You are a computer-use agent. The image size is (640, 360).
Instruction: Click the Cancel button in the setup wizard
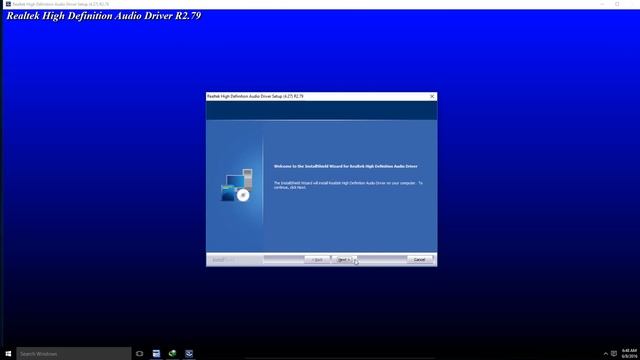click(420, 260)
